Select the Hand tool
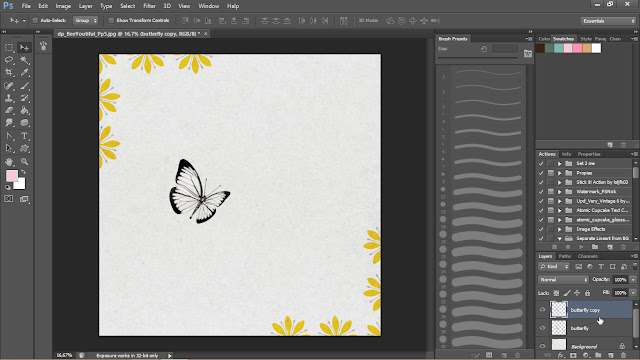This screenshot has height=360, width=640. (9, 162)
